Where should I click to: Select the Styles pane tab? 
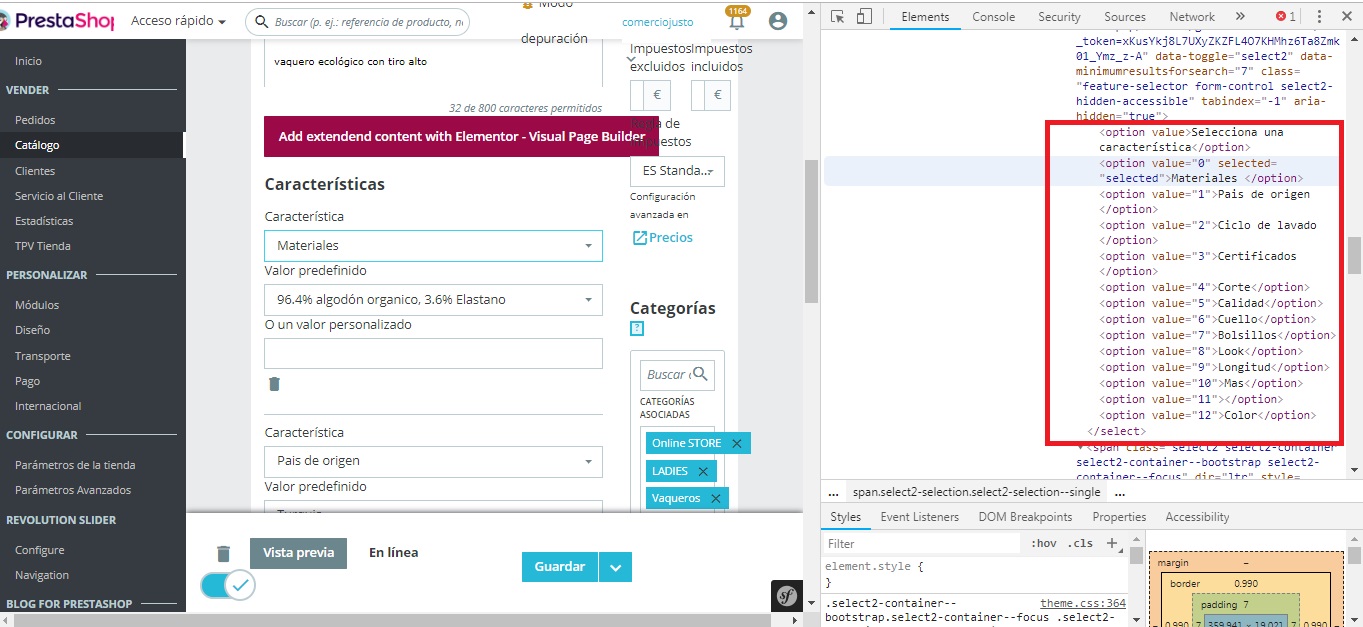(x=845, y=517)
